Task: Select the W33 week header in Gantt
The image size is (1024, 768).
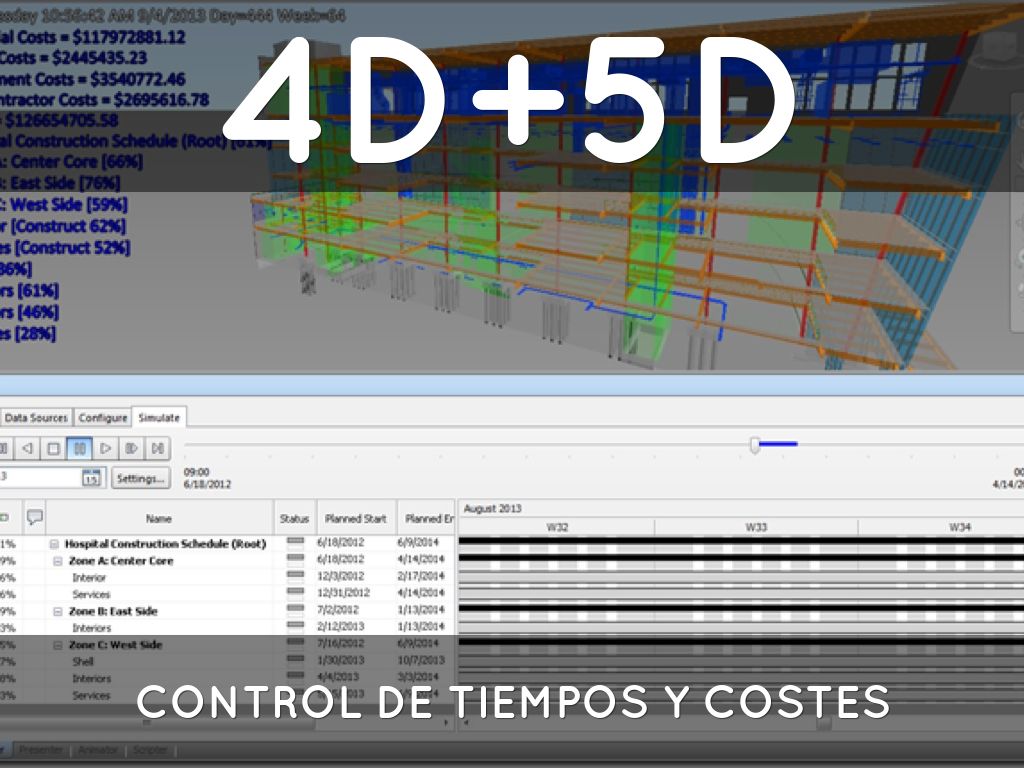Action: [756, 527]
